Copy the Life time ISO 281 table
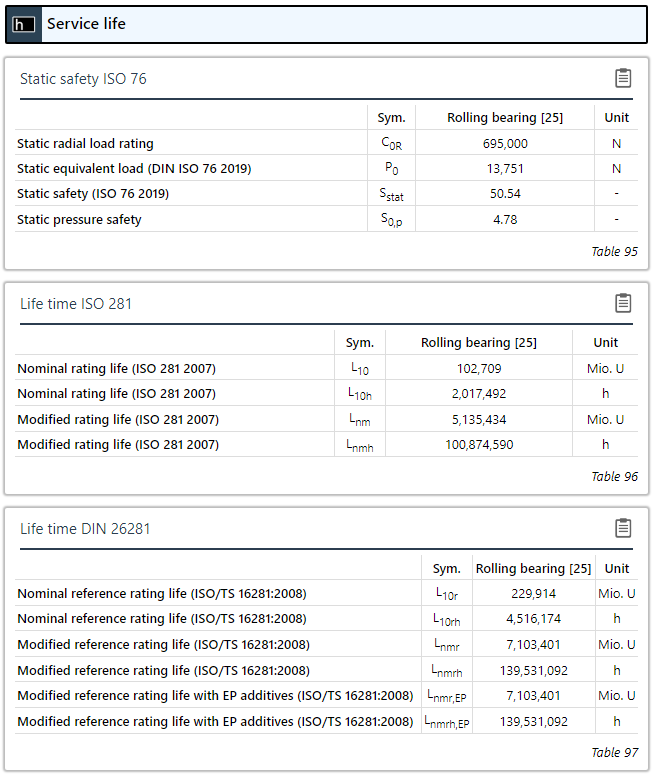 [x=623, y=303]
